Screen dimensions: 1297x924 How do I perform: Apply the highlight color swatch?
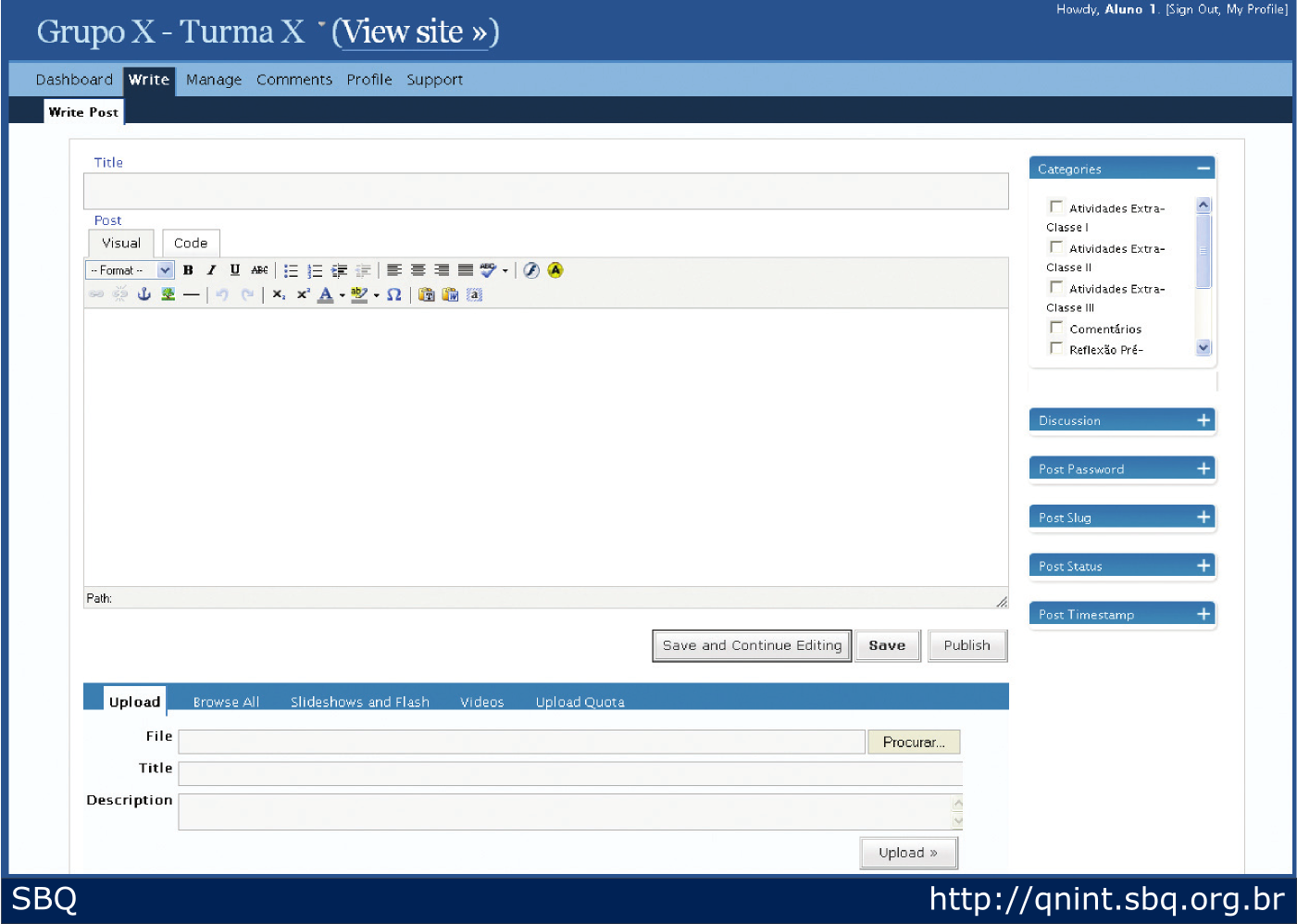[x=360, y=294]
